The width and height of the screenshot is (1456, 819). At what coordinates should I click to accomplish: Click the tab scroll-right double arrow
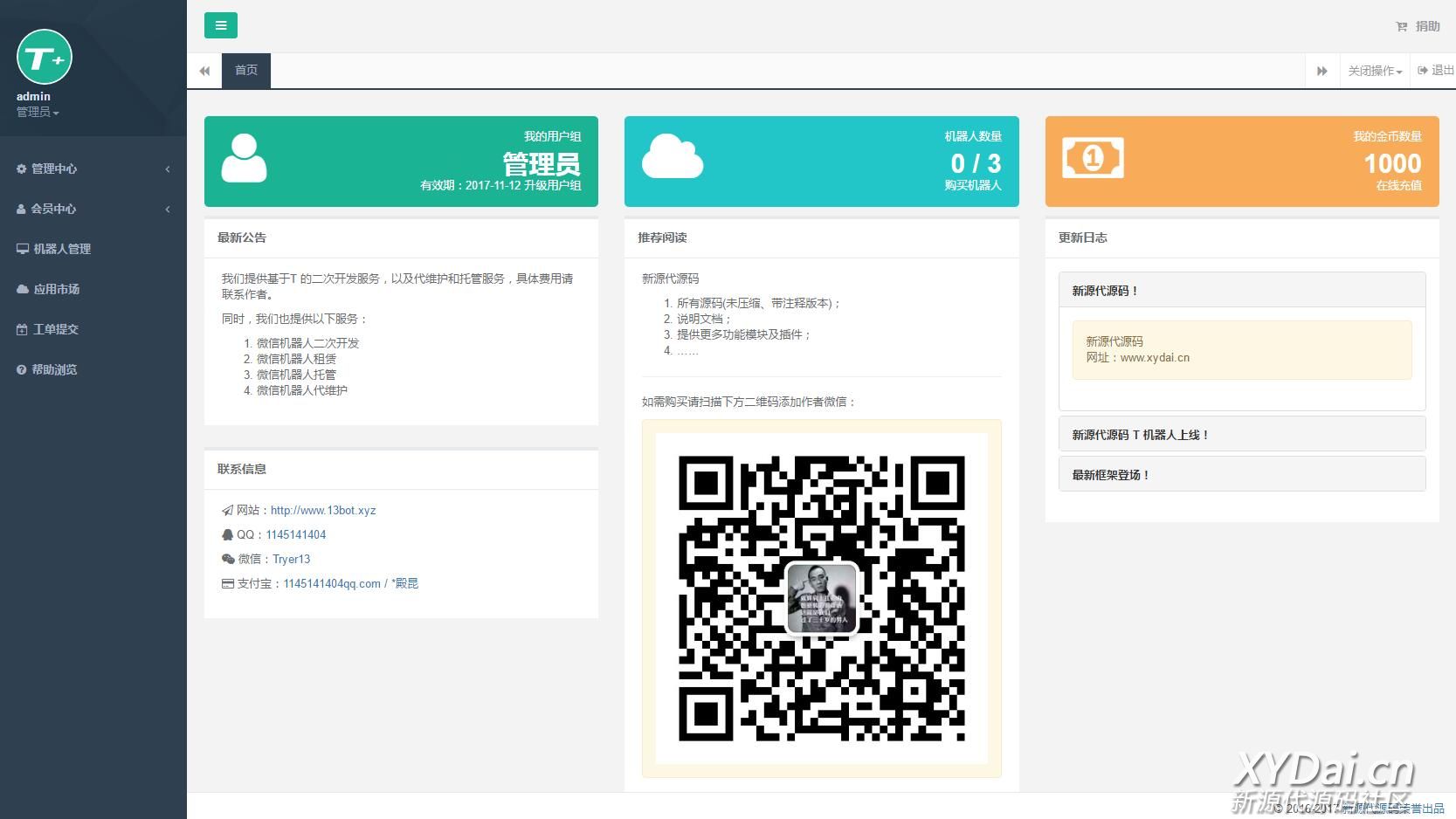click(x=1322, y=71)
